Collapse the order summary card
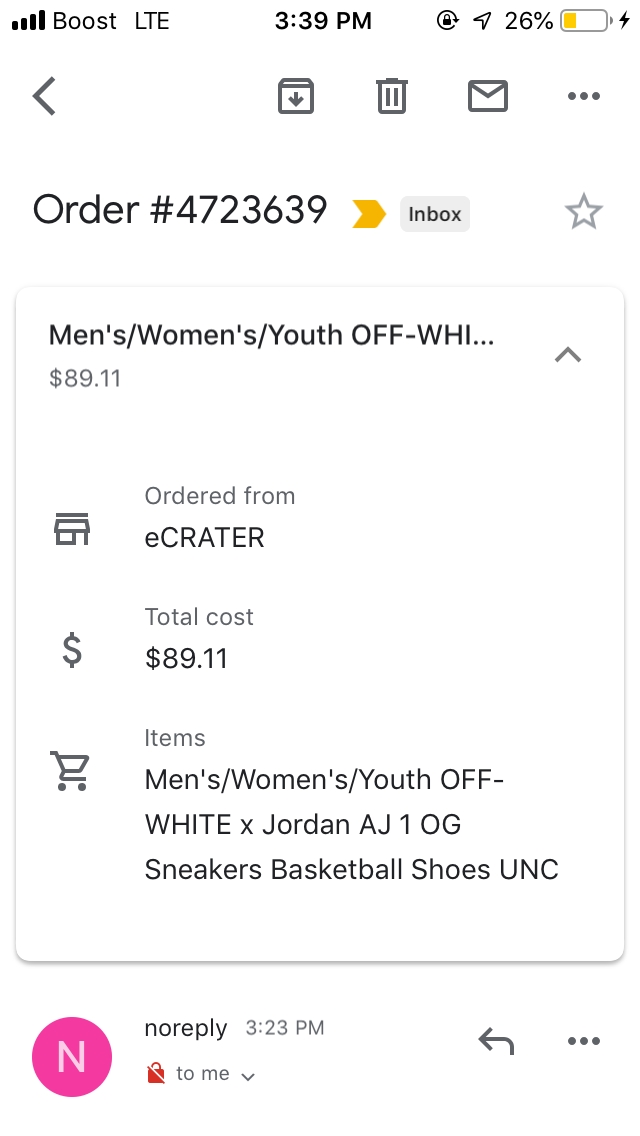The image size is (640, 1136). (x=567, y=354)
